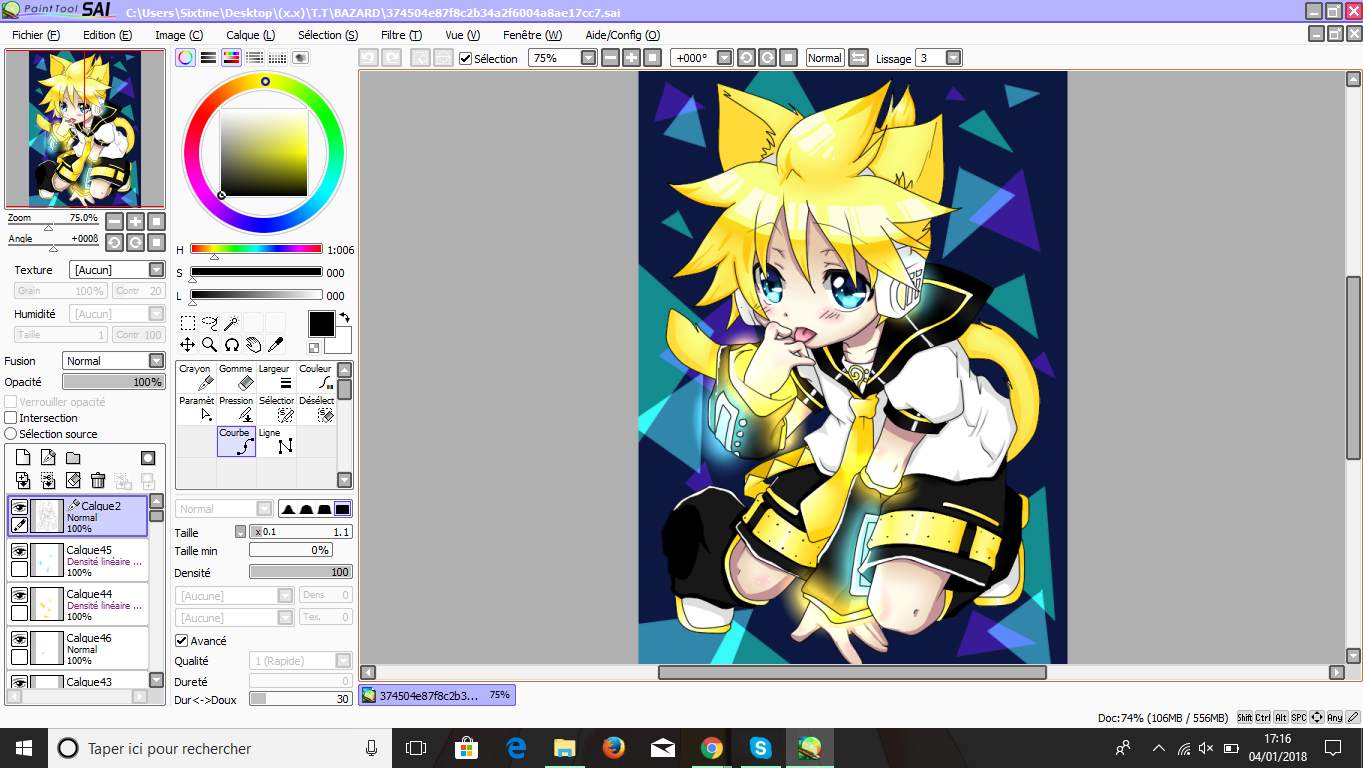Select the Pression pressure tool
The image size is (1363, 768).
pyautogui.click(x=236, y=409)
